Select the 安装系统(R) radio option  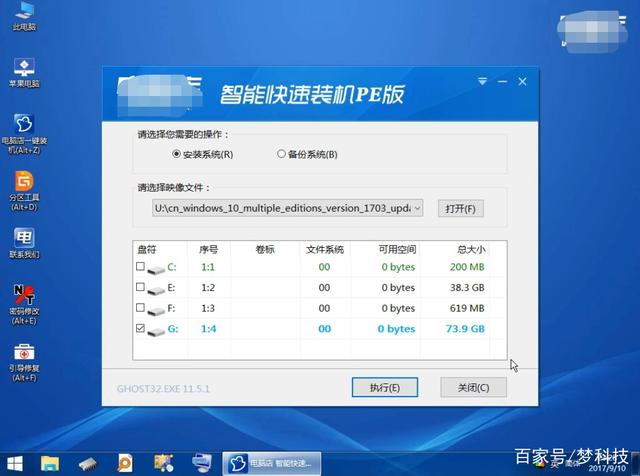202,154
